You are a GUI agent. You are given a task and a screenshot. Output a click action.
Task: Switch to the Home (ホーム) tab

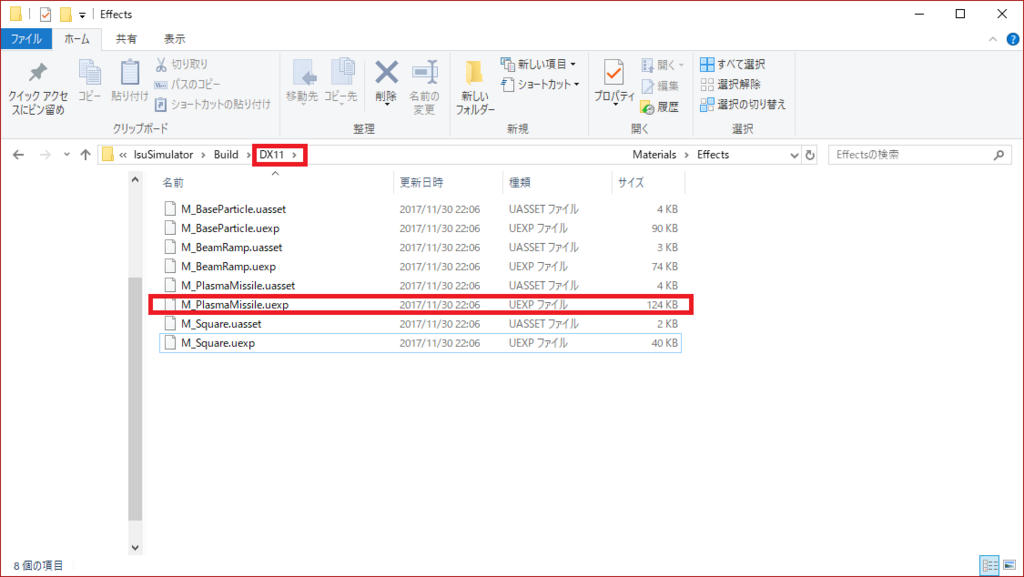(x=76, y=39)
